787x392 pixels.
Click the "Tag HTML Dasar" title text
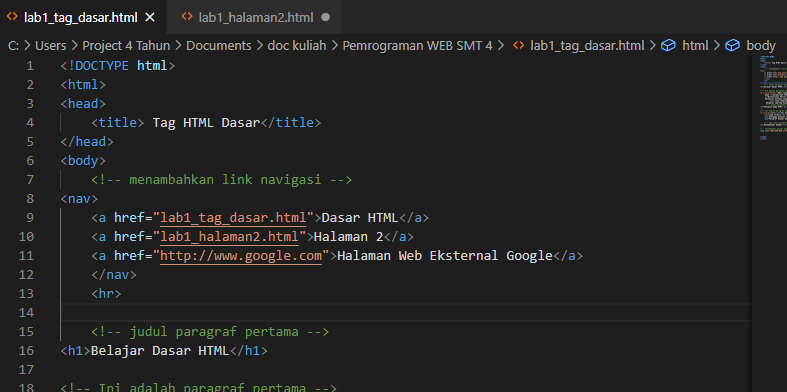coord(206,123)
